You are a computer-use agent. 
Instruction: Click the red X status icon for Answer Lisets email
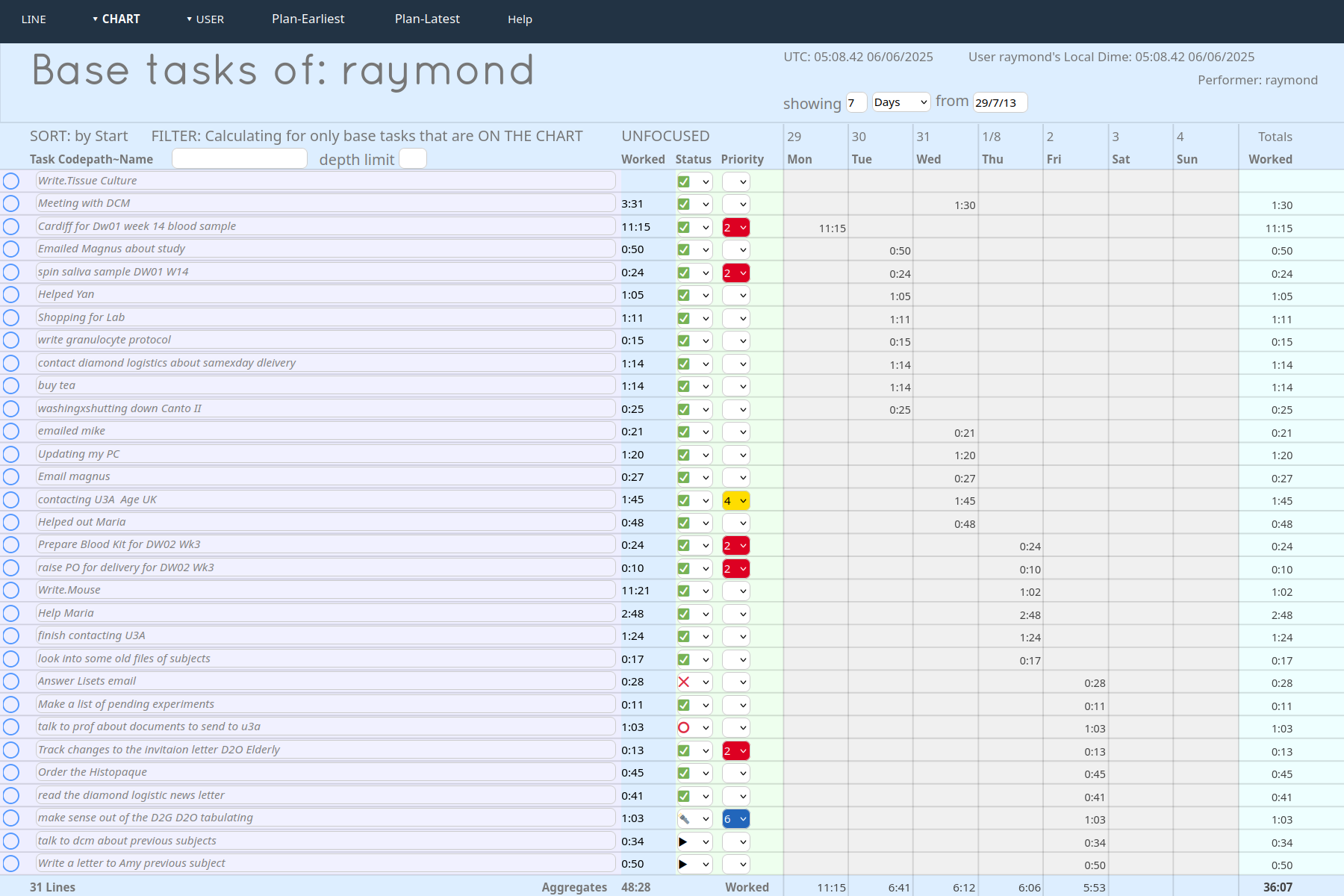684,682
